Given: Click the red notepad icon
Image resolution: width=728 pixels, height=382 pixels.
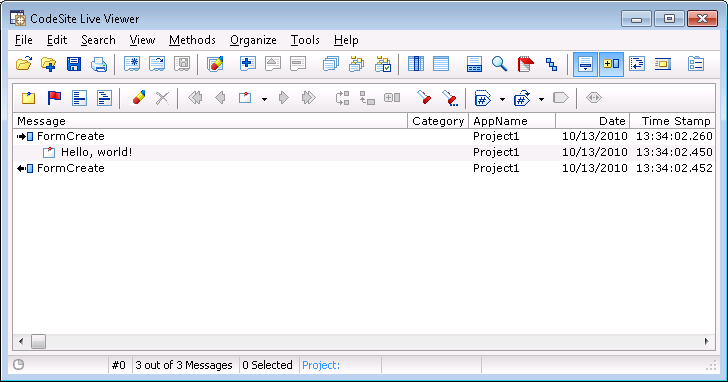Looking at the screenshot, I should (x=526, y=64).
